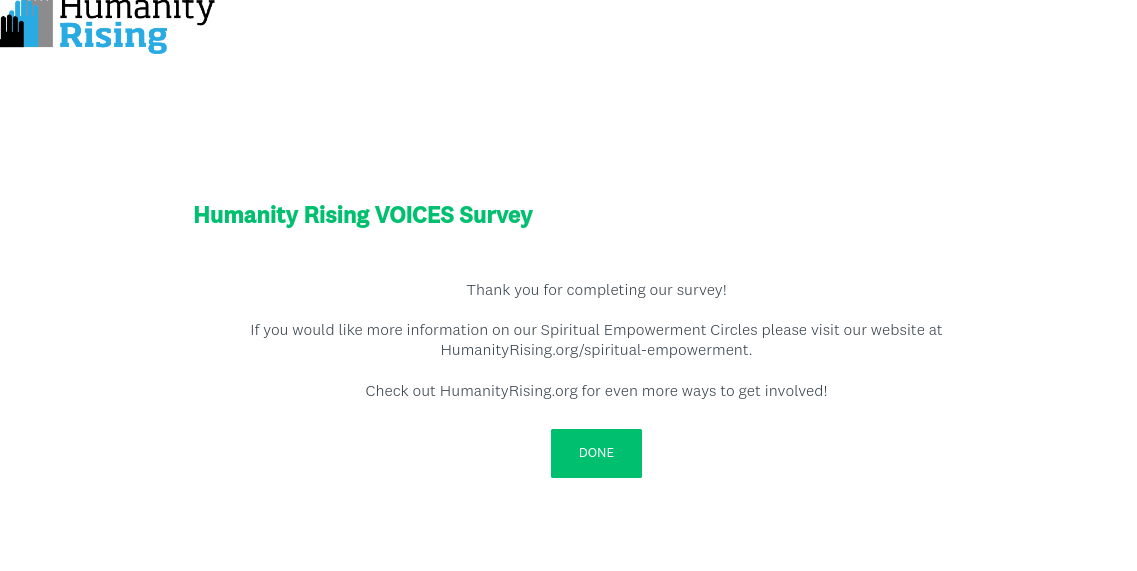Open HumanityRising.org/spiritual-empowerment web address
Viewport: 1137px width, 571px height.
point(596,350)
